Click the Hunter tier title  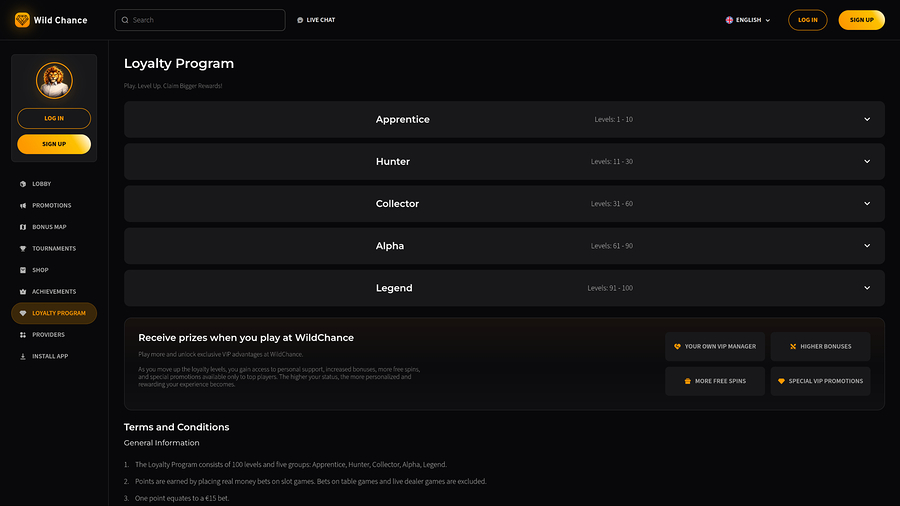393,162
